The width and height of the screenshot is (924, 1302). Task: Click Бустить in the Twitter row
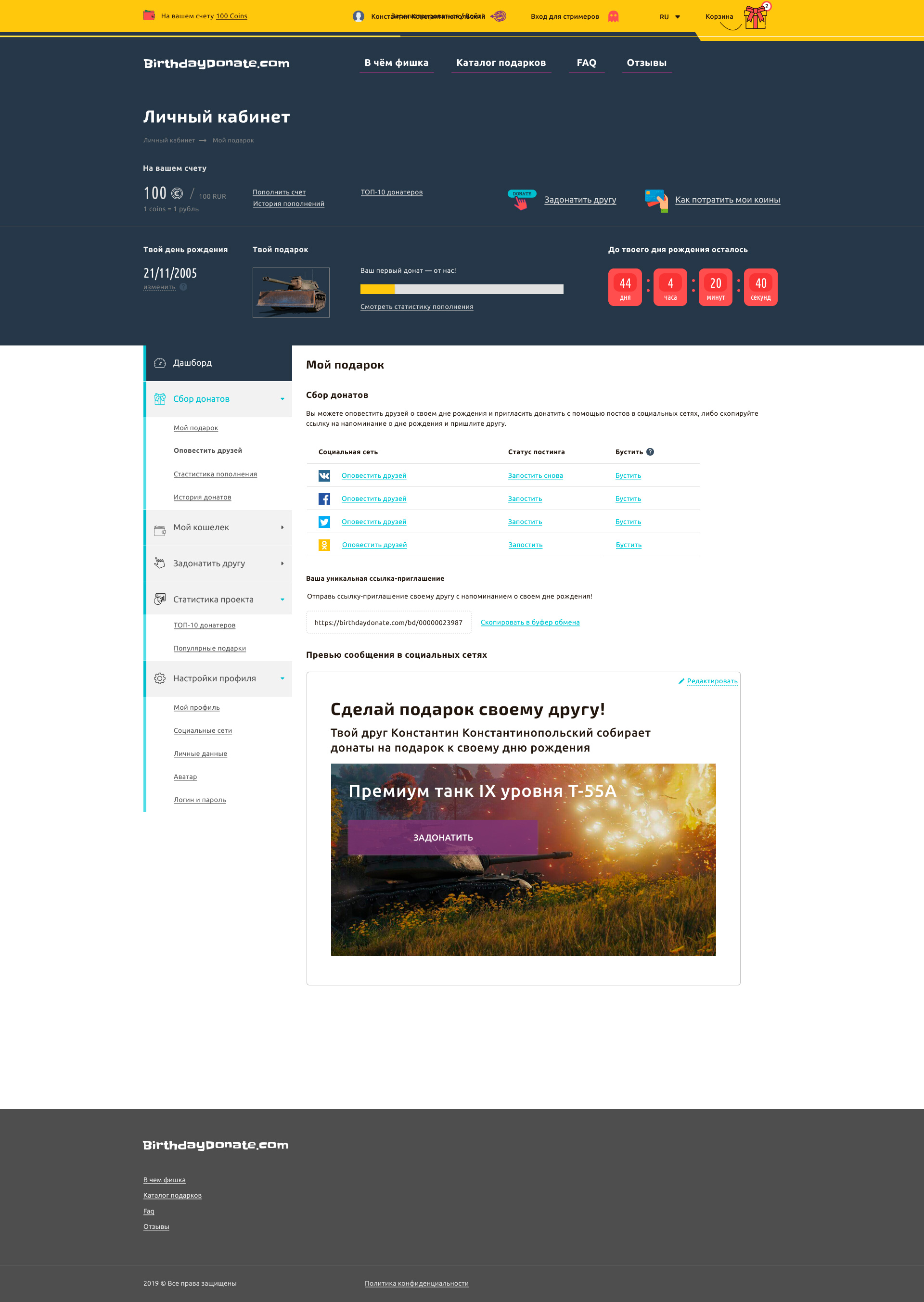click(628, 522)
